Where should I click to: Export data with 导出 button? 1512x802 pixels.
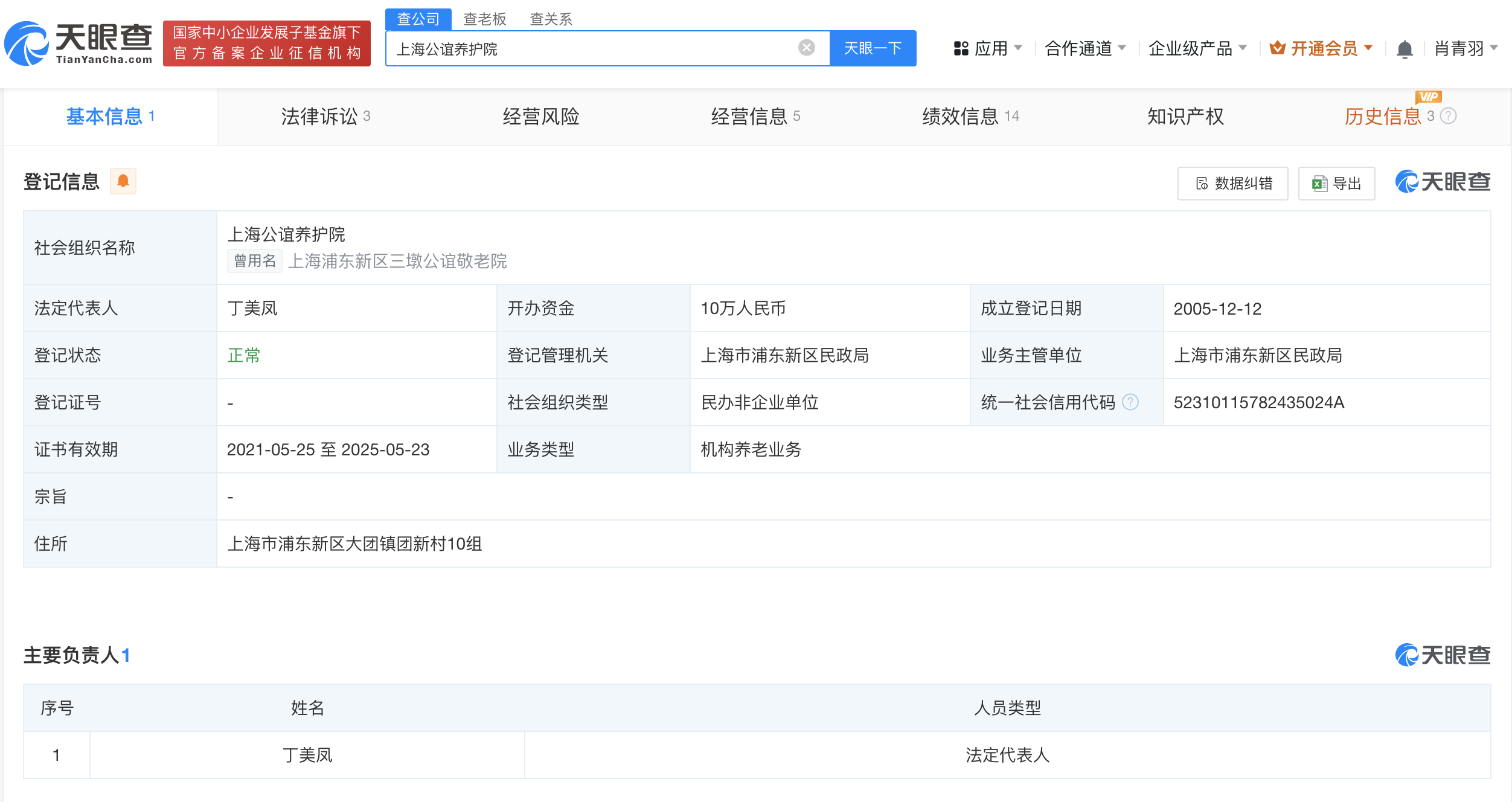click(1336, 184)
